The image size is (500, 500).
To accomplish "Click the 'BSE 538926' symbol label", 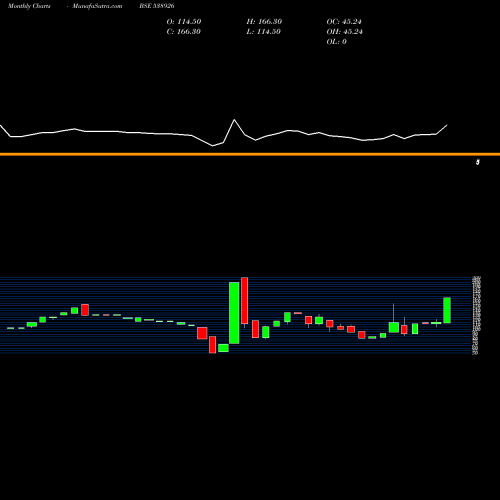I will (157, 6).
